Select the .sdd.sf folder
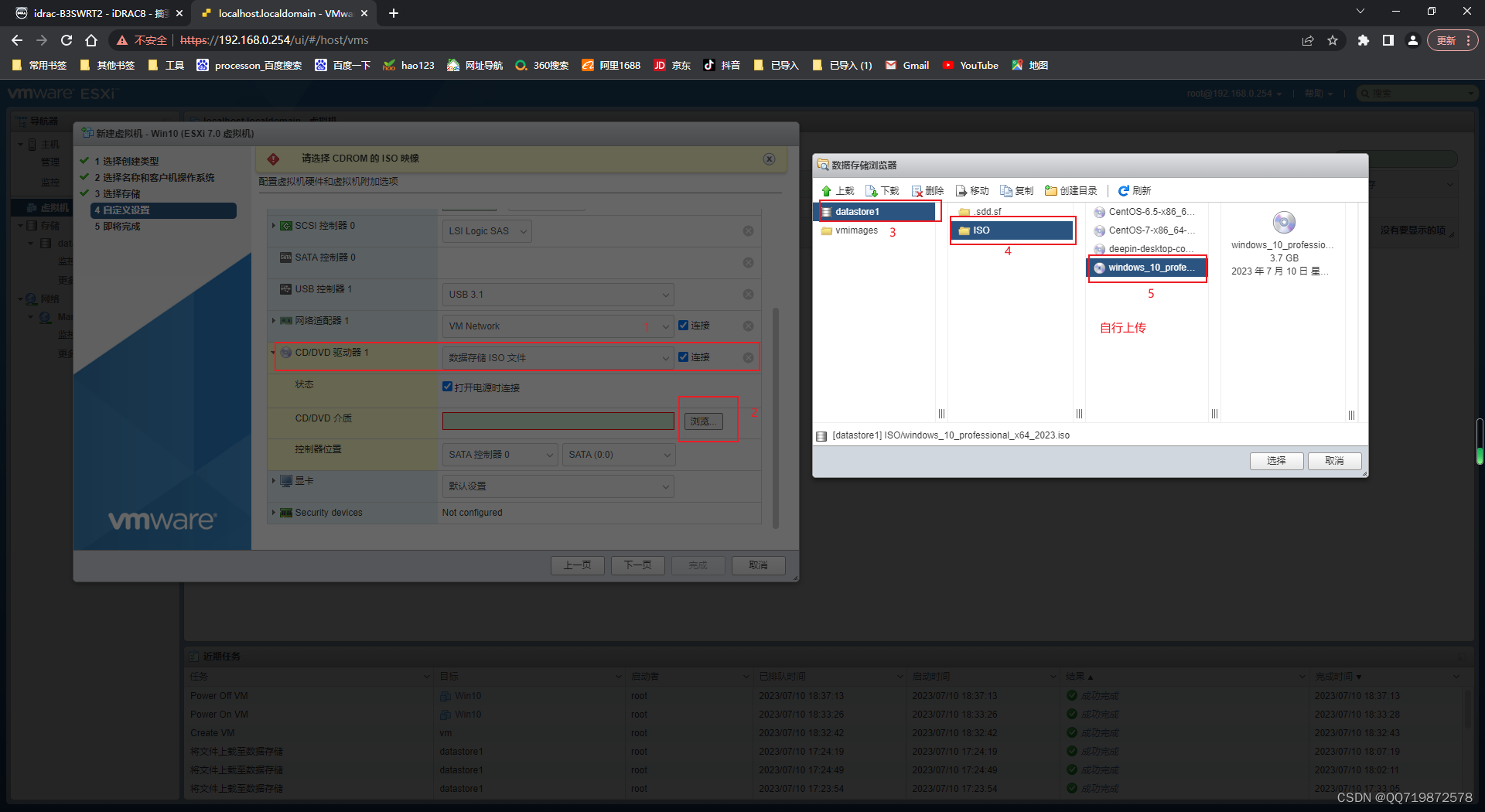 point(980,211)
